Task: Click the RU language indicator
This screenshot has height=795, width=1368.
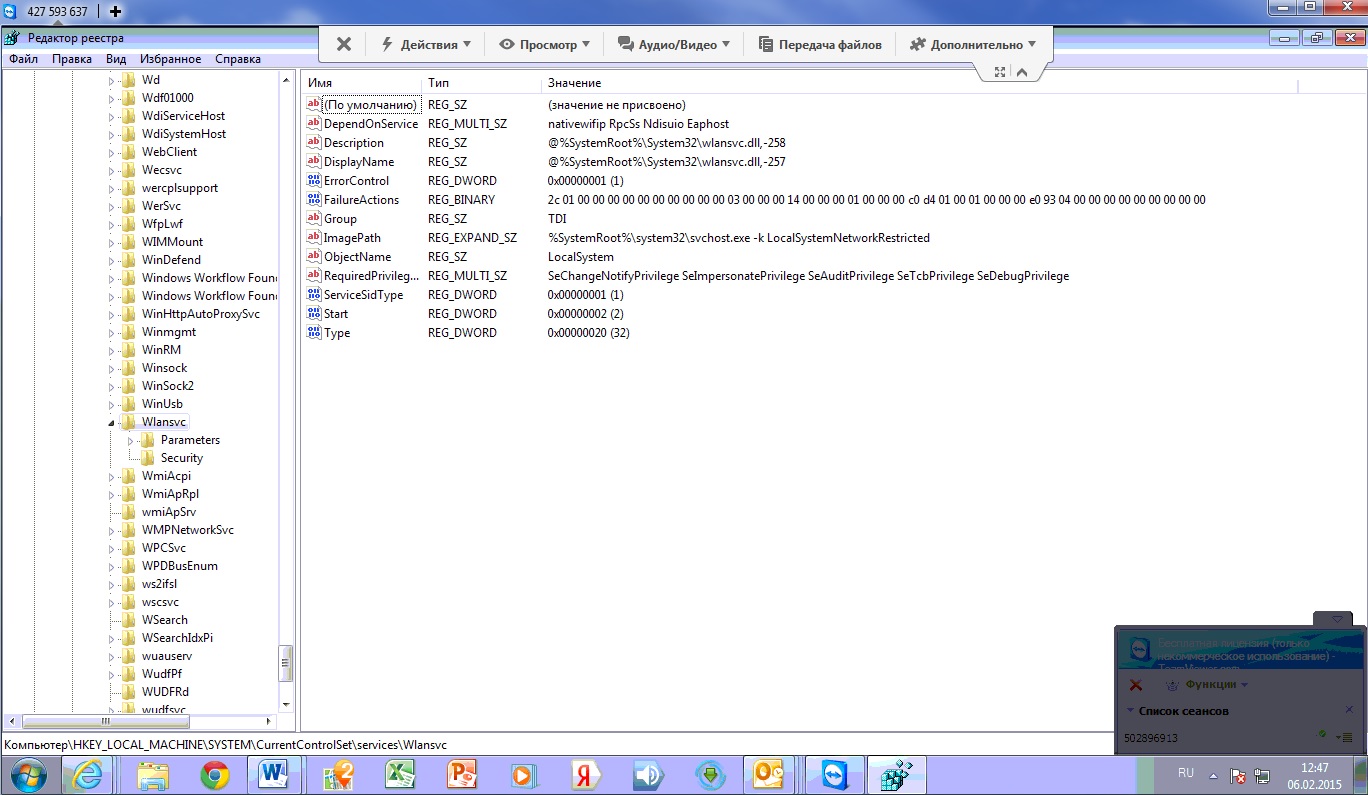Action: 1186,773
